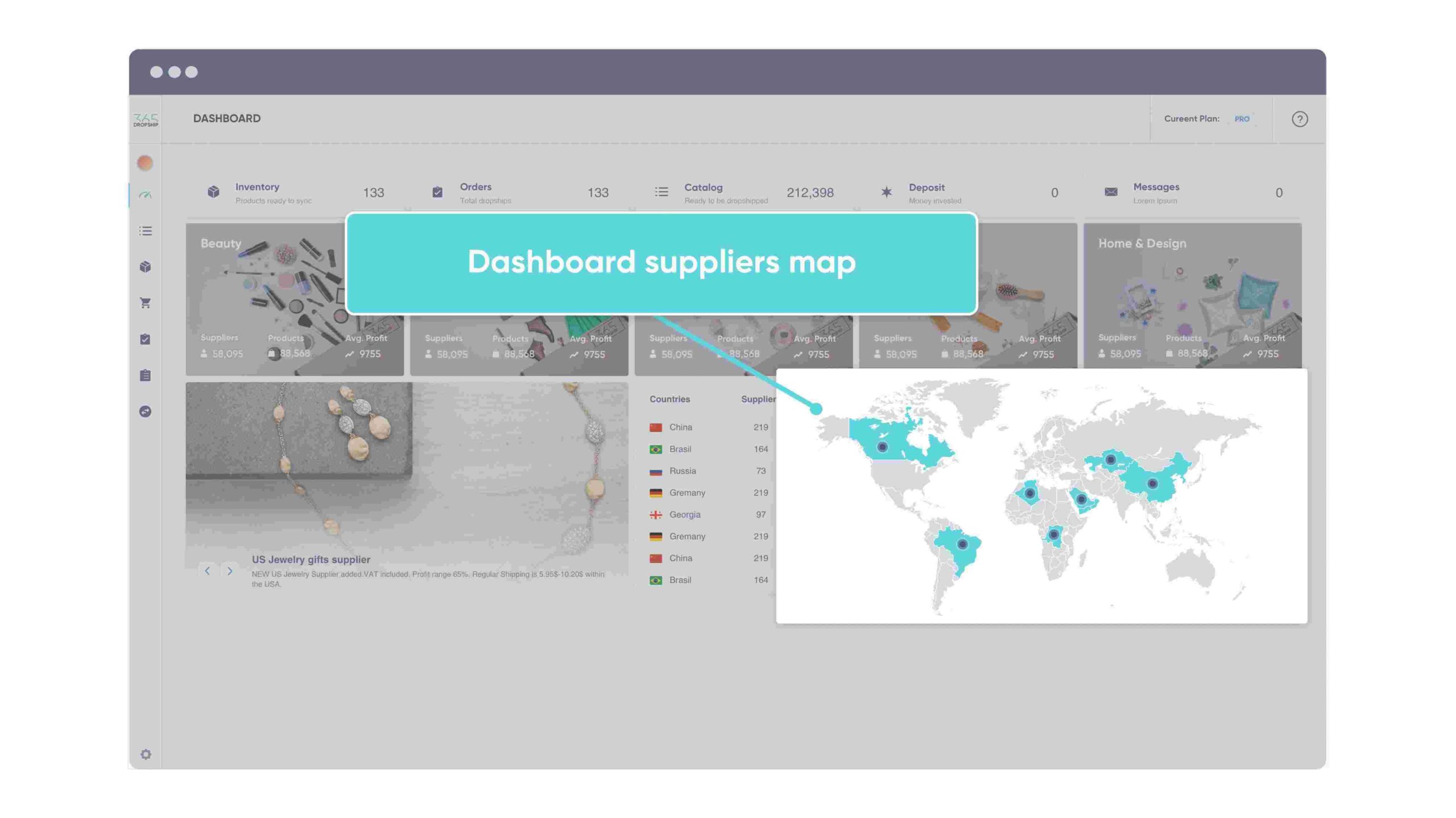
Task: Click the DASHBOARD page title
Action: 227,118
